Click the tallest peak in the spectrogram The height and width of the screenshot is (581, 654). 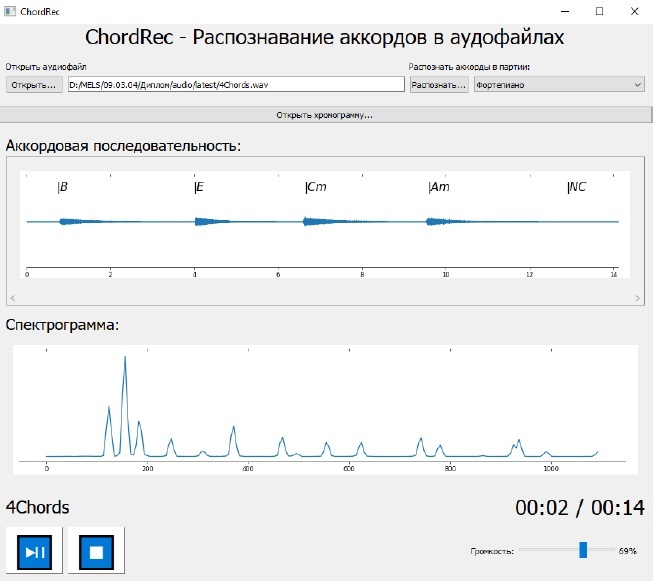click(x=124, y=358)
